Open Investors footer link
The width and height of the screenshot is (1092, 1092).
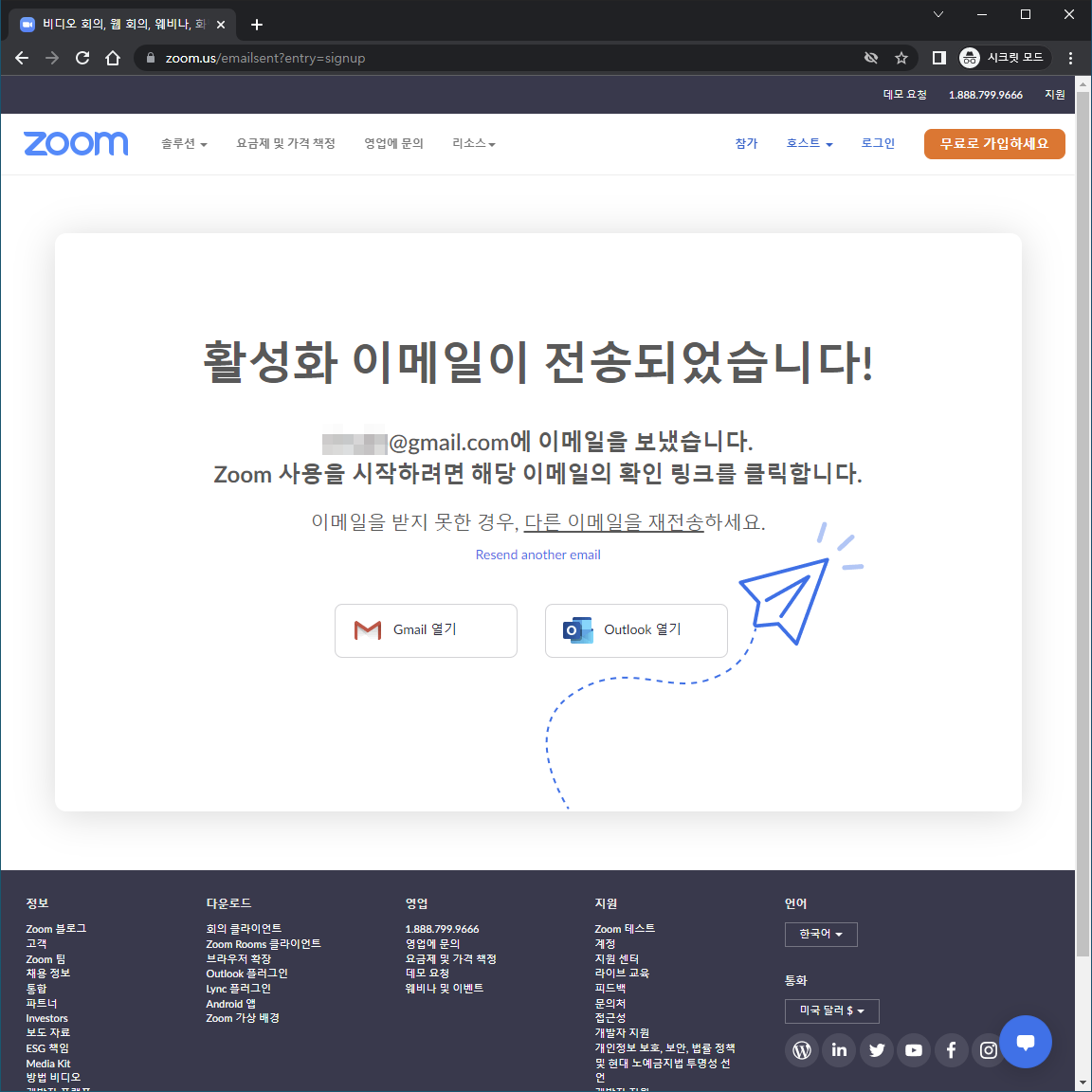[x=46, y=1018]
